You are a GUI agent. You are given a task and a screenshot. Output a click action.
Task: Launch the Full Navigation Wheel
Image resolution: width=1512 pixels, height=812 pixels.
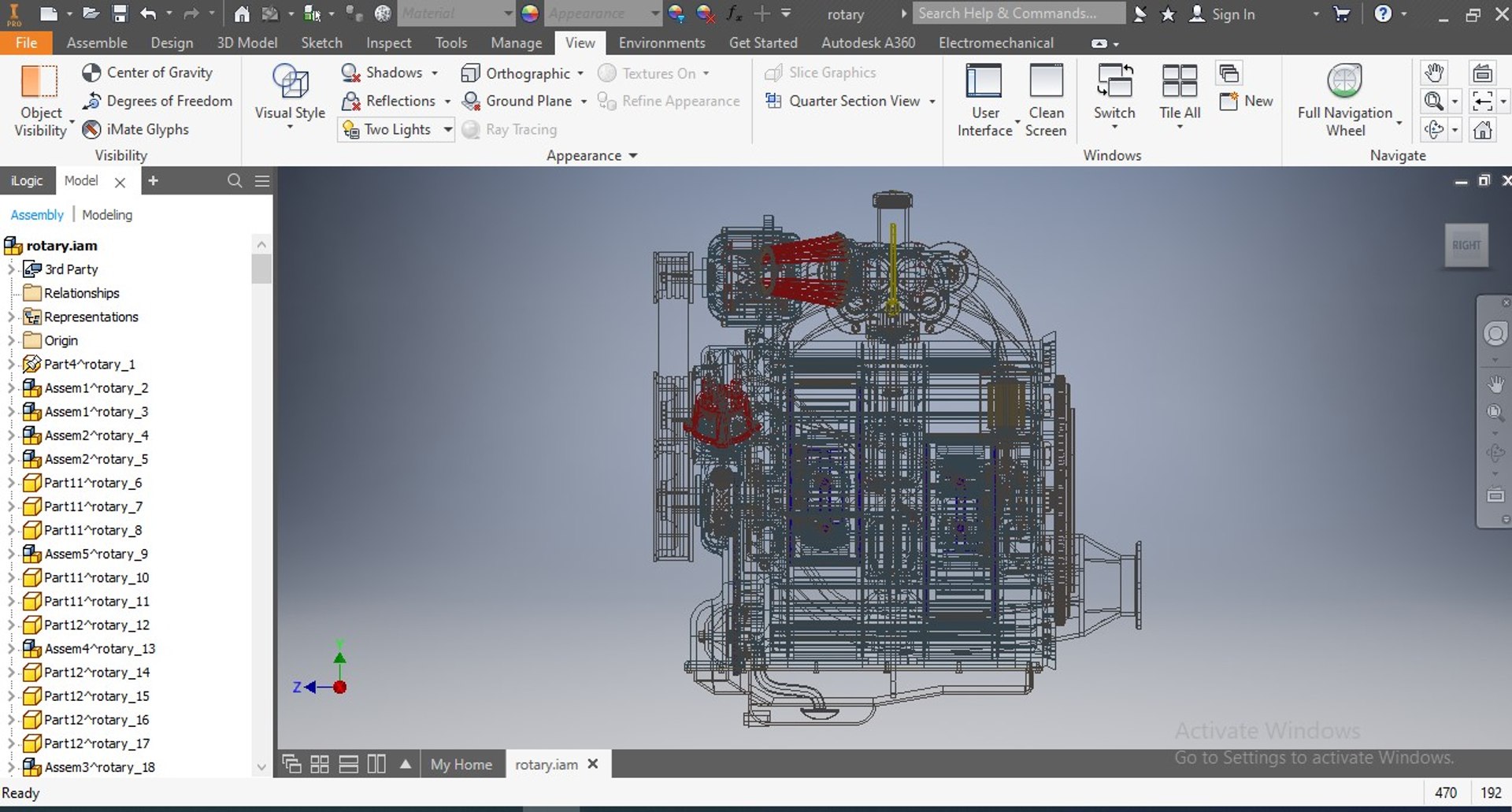click(1345, 100)
